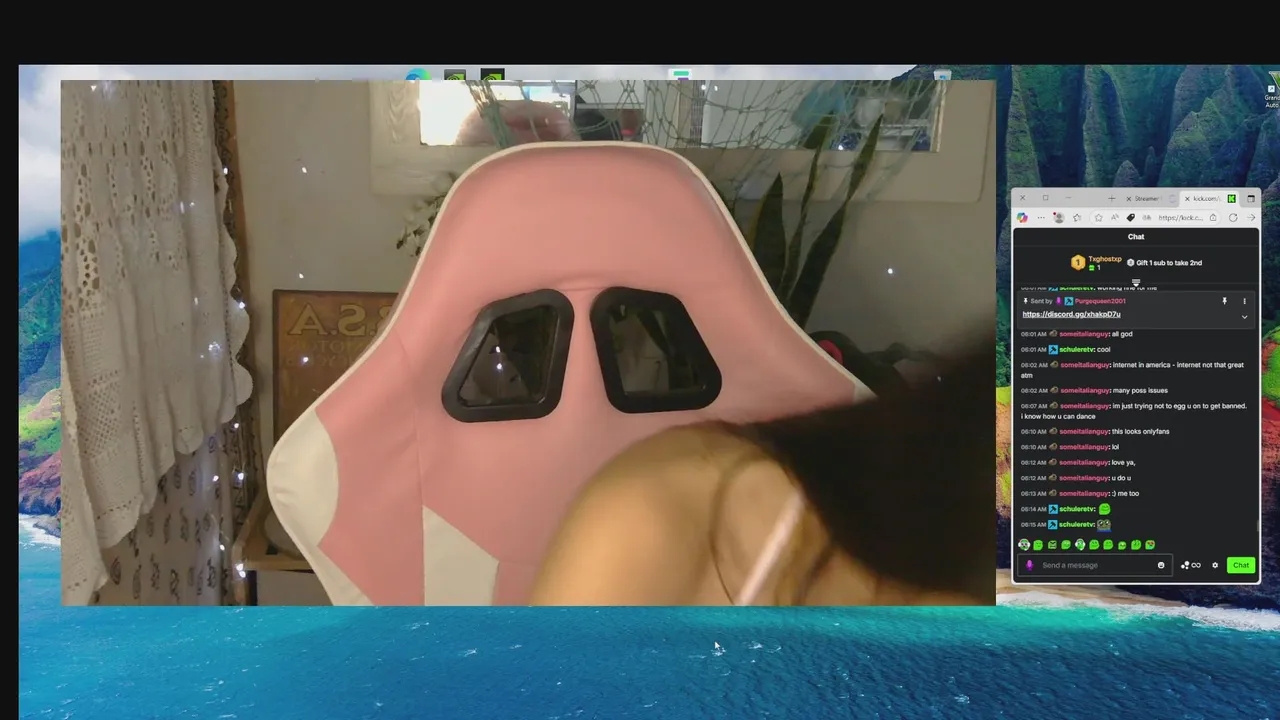The height and width of the screenshot is (720, 1280).
Task: Open the Edge profile avatar
Action: click(x=1059, y=217)
